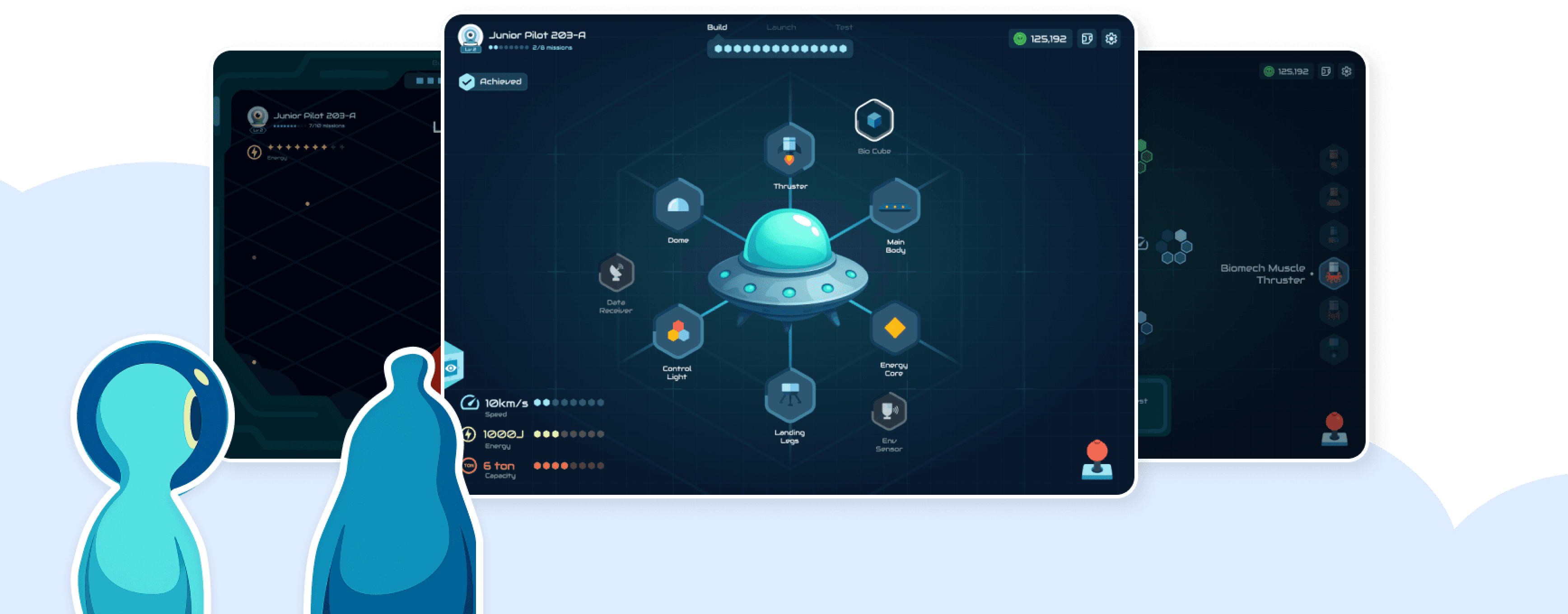
Task: Select the Dome part icon
Action: [678, 205]
